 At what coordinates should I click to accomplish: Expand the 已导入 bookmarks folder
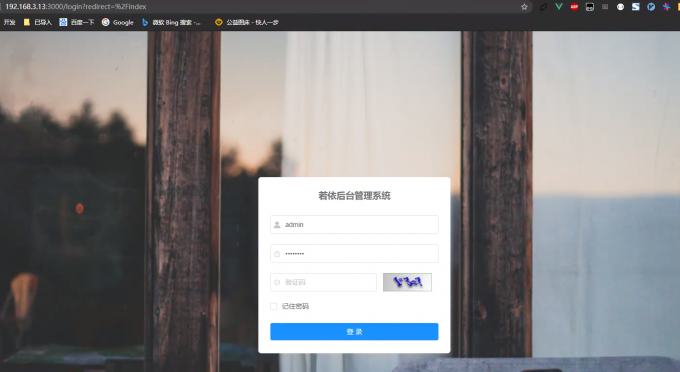click(38, 22)
